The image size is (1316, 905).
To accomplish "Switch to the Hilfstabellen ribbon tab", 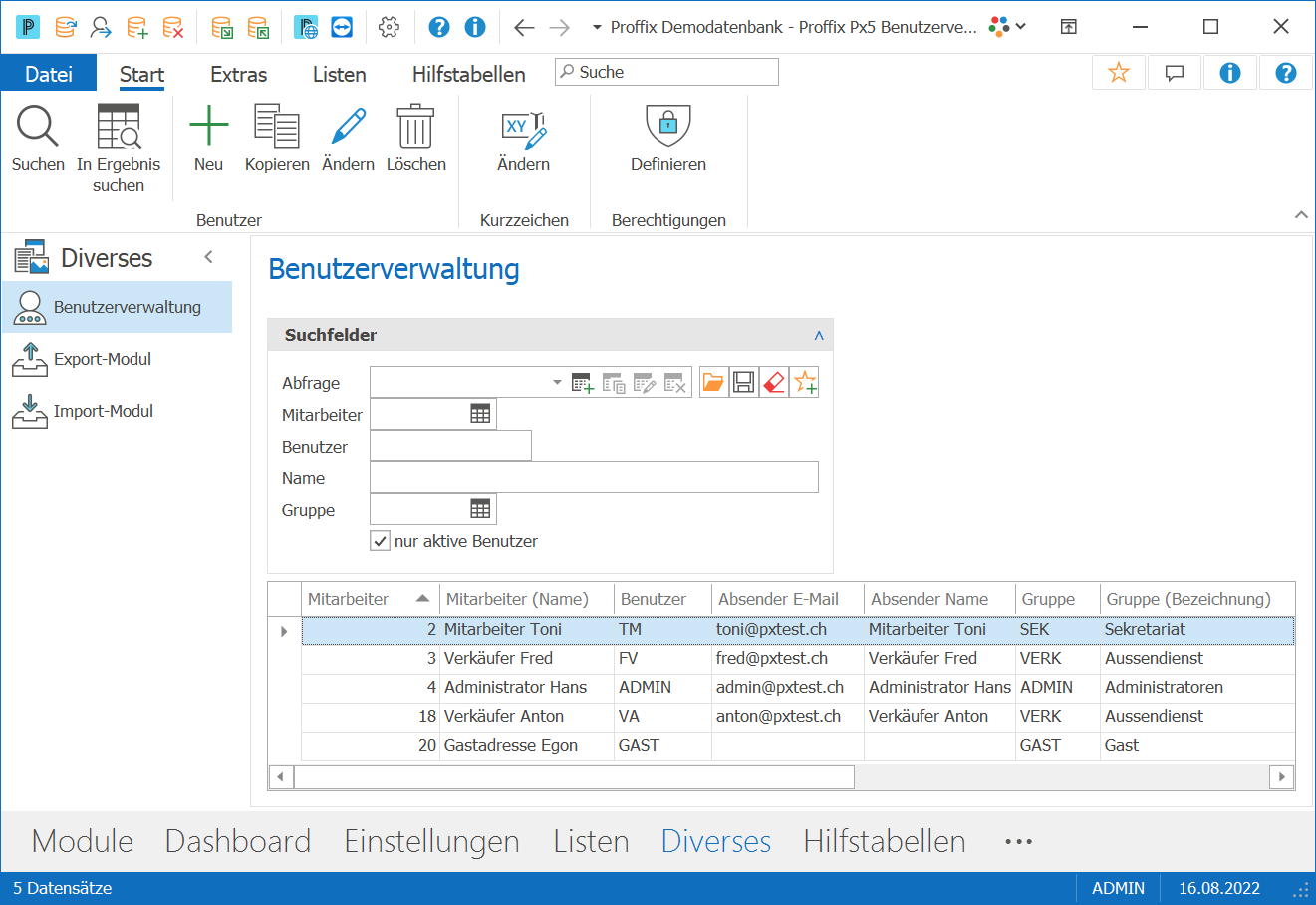I will tap(469, 74).
